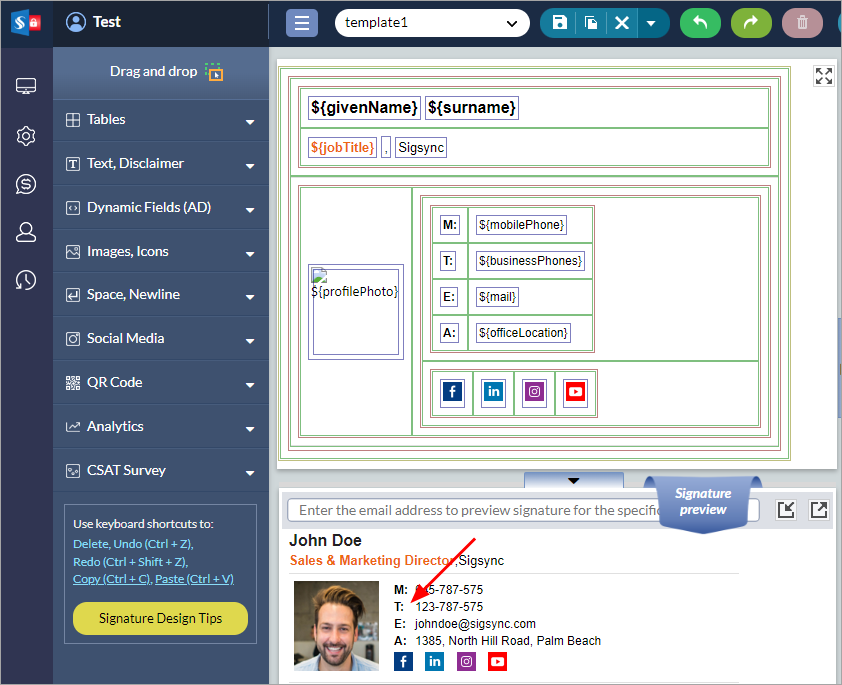Expand editor to fullscreen icon
Screen dimensions: 842x685
click(x=823, y=77)
